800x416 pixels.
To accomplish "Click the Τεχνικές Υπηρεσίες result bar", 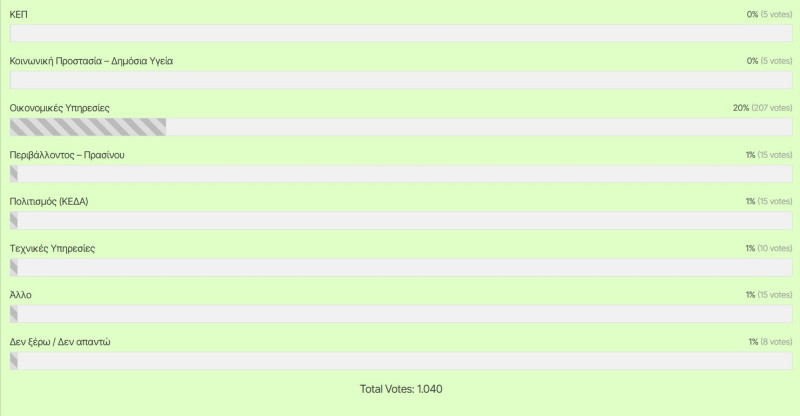I will [401, 267].
